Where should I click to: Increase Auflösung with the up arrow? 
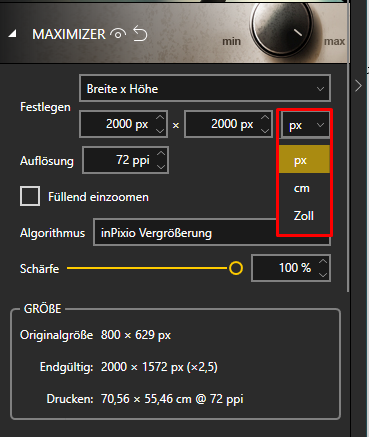[x=161, y=153]
